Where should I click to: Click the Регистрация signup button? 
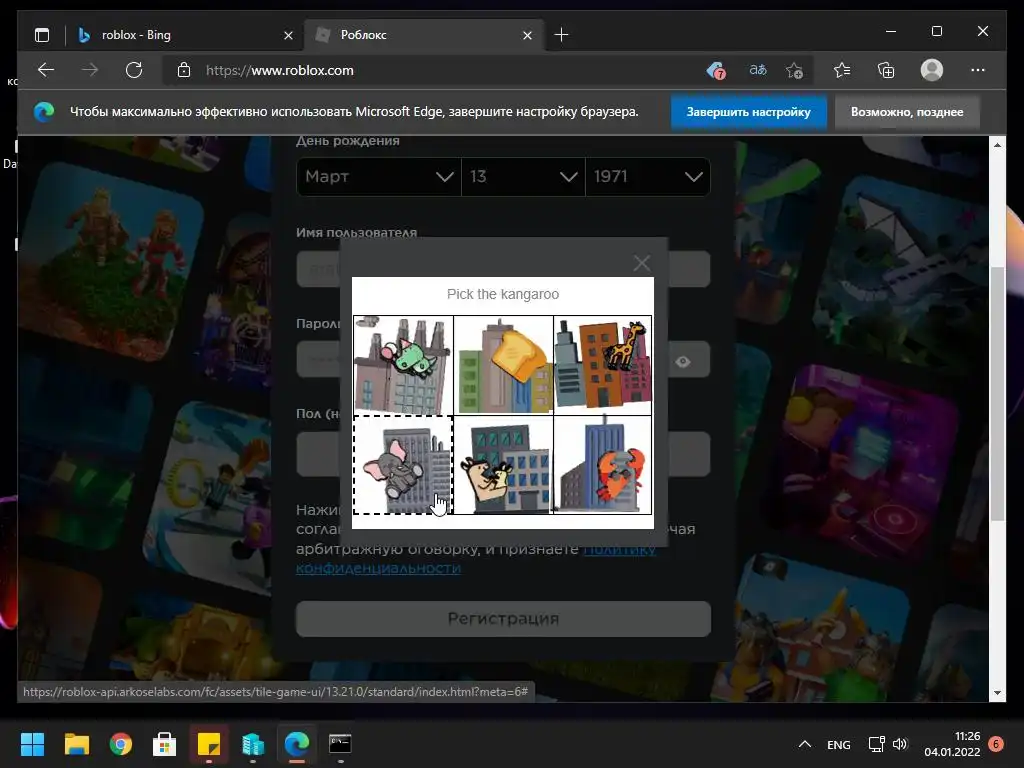(x=503, y=618)
